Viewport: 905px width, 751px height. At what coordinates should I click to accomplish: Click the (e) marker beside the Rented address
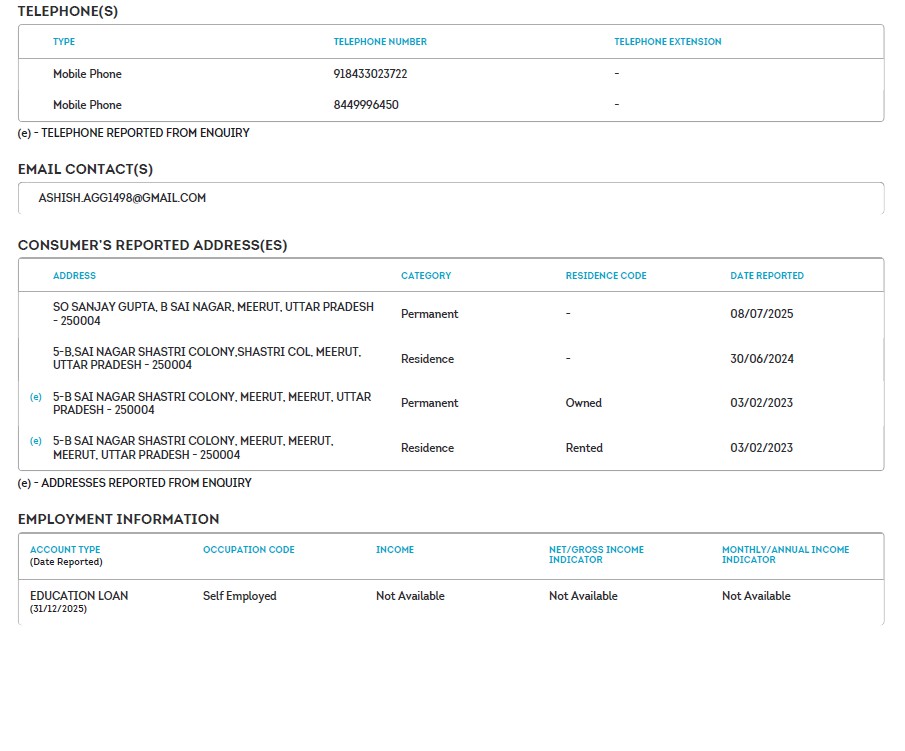36,441
